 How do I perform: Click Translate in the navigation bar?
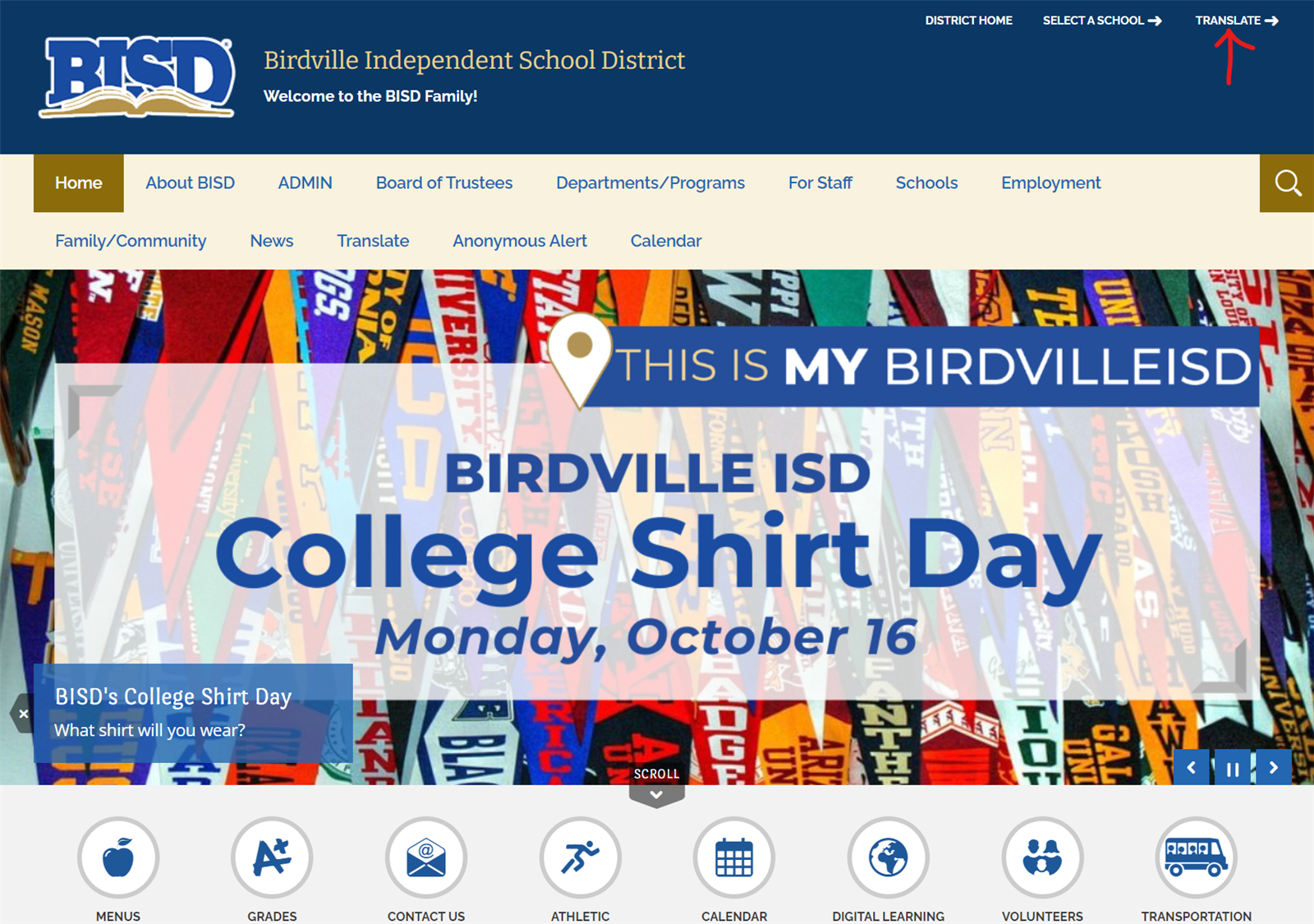373,241
